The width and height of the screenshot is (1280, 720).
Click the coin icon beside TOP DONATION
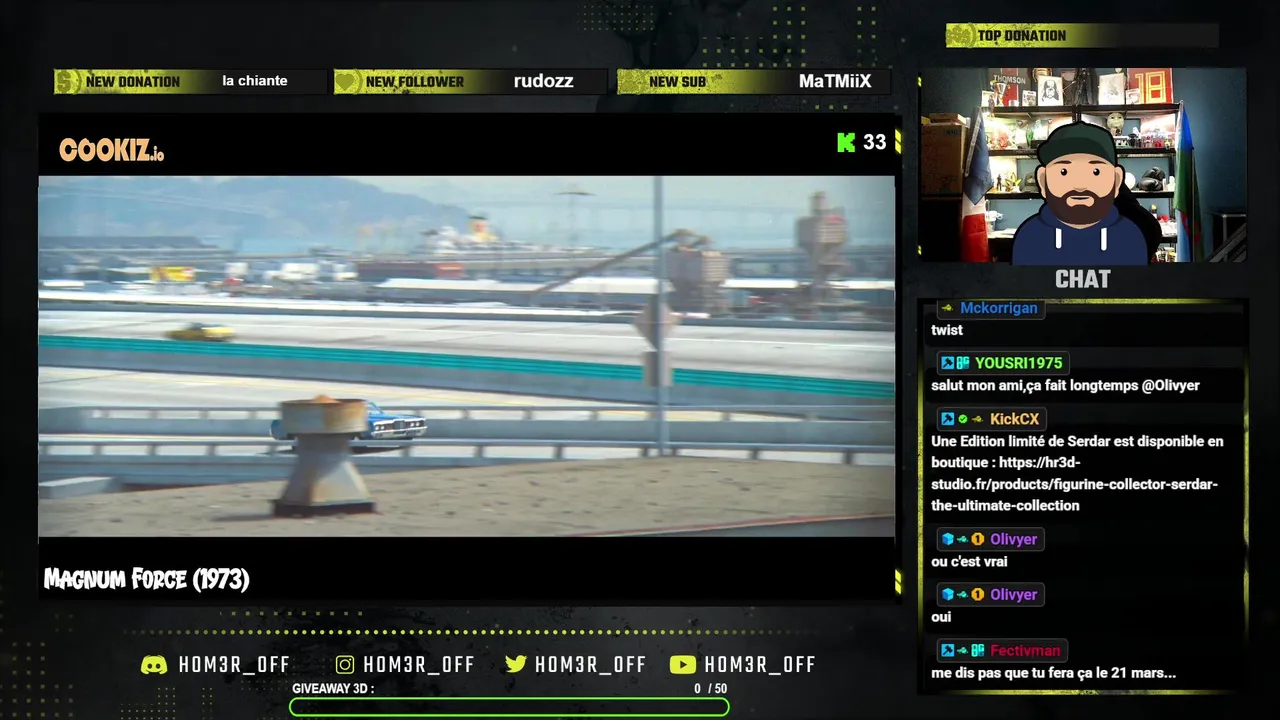pos(960,36)
